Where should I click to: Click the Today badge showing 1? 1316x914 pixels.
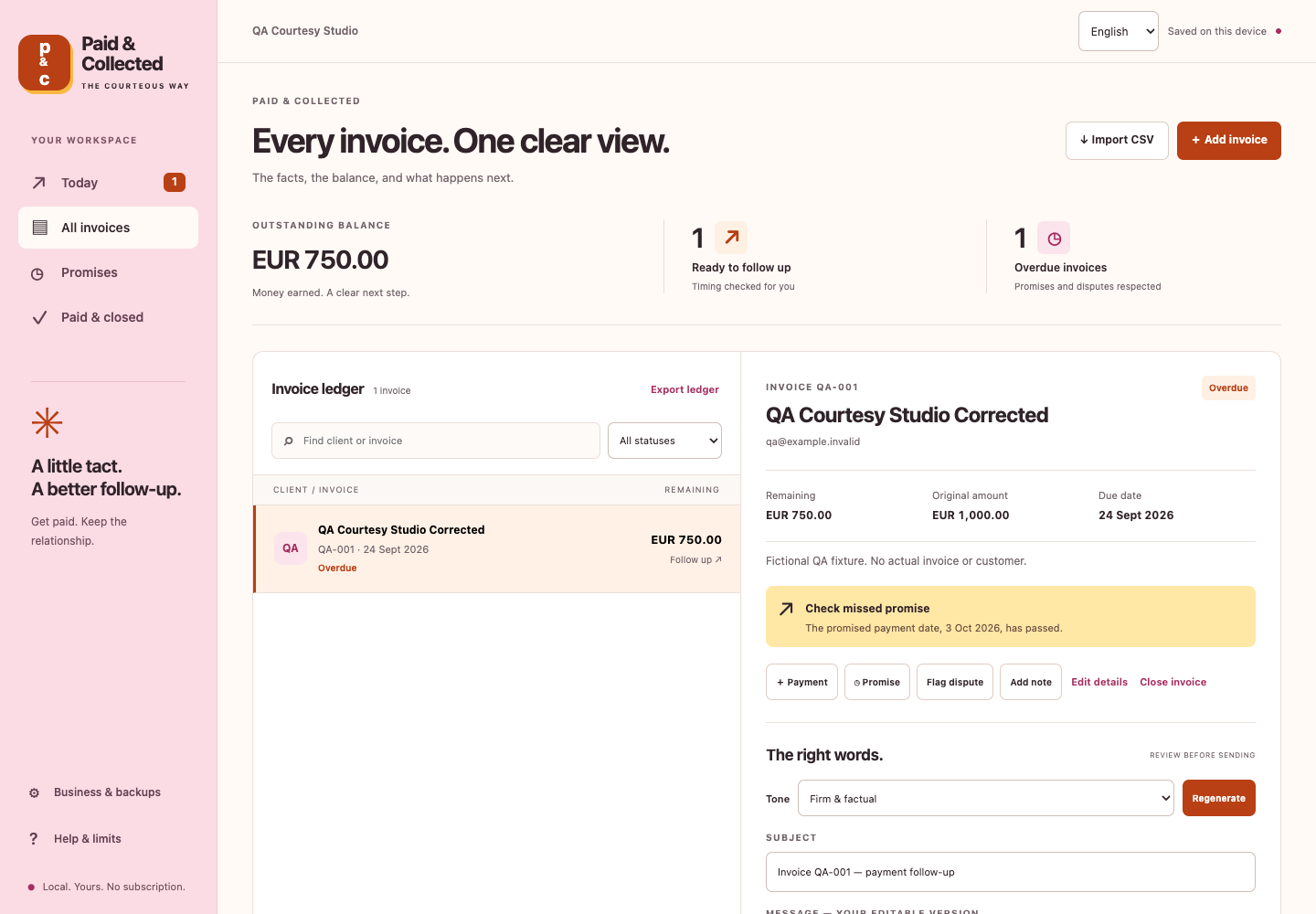click(175, 183)
